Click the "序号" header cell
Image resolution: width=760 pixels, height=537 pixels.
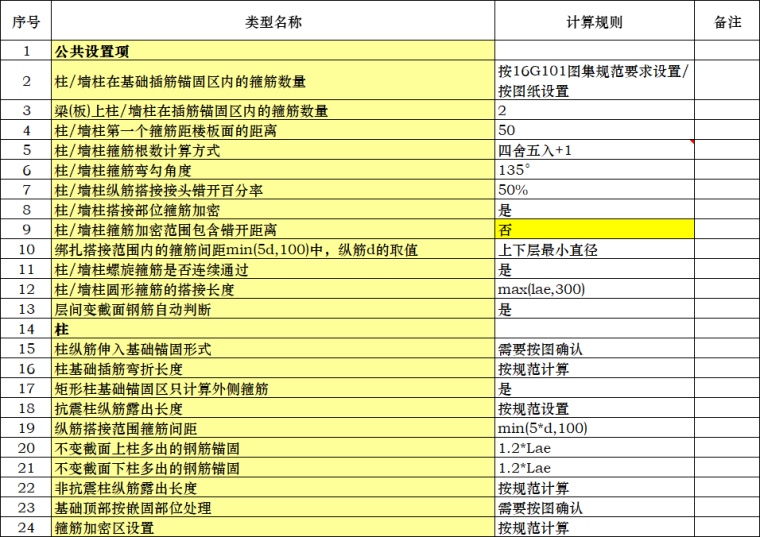coord(26,21)
